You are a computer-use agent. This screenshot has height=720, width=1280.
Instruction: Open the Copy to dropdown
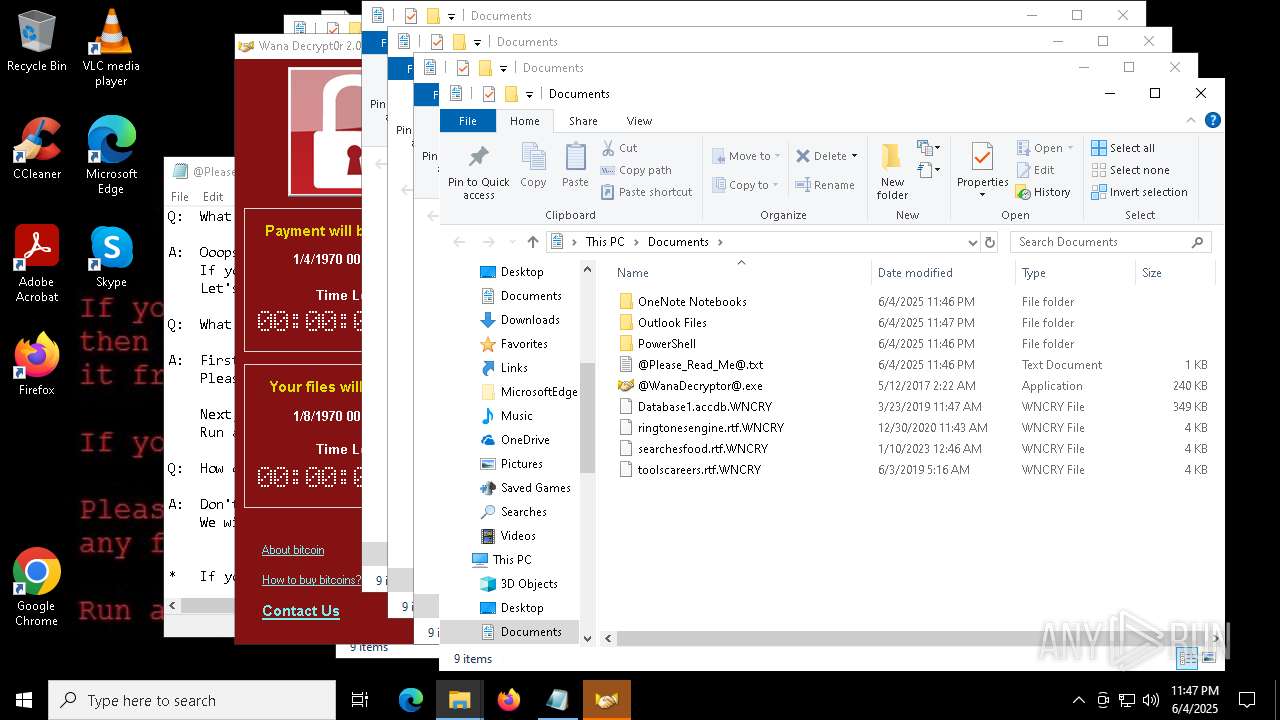click(746, 185)
